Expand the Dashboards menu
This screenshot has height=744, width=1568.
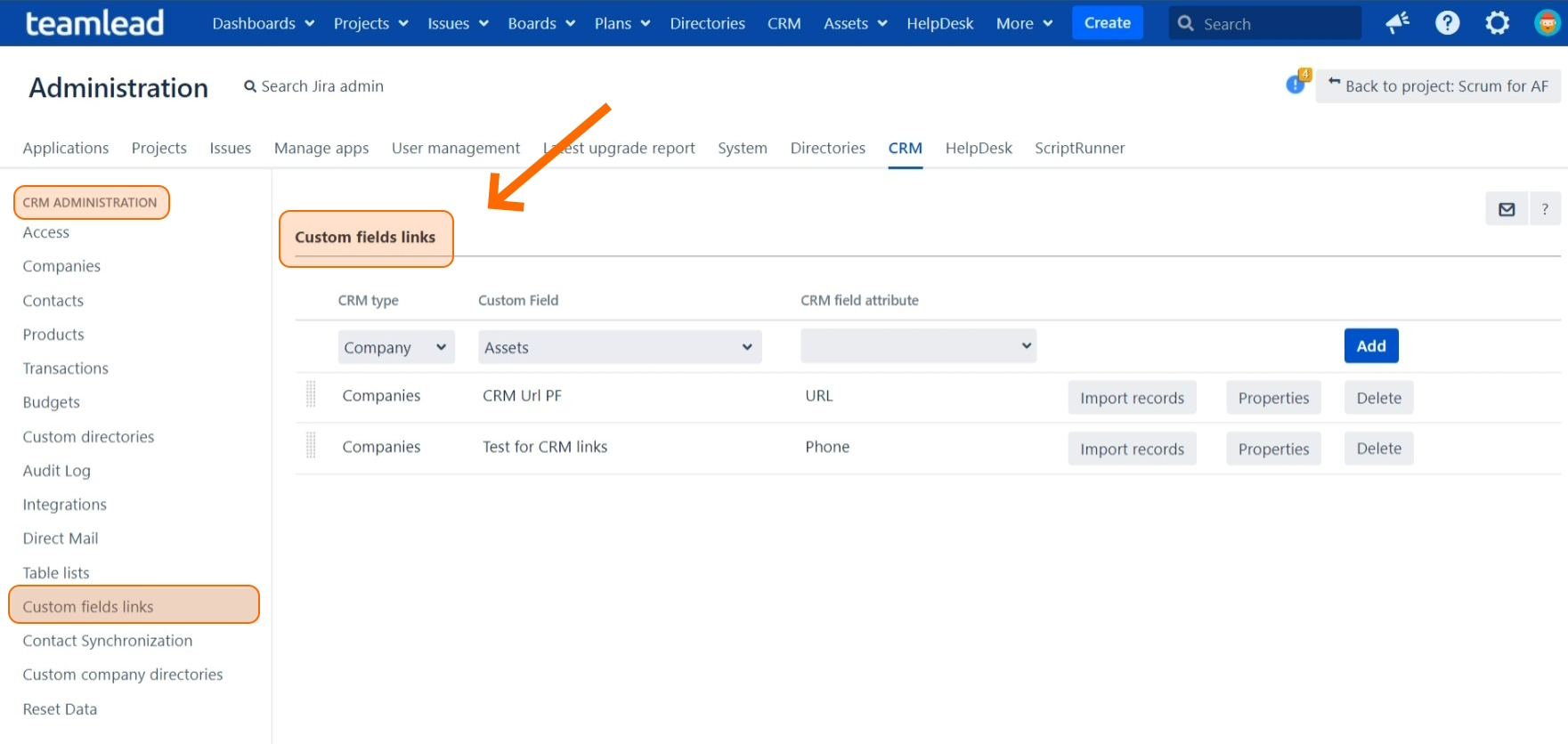263,23
